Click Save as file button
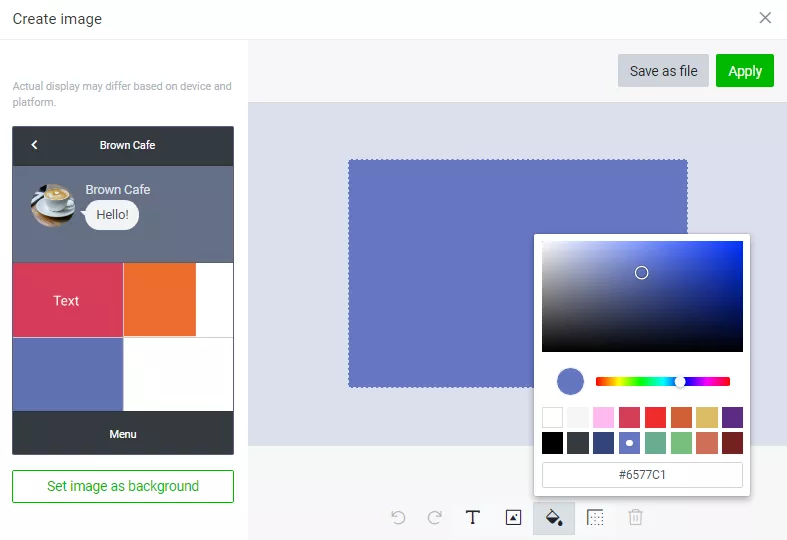This screenshot has width=787, height=540. tap(663, 71)
